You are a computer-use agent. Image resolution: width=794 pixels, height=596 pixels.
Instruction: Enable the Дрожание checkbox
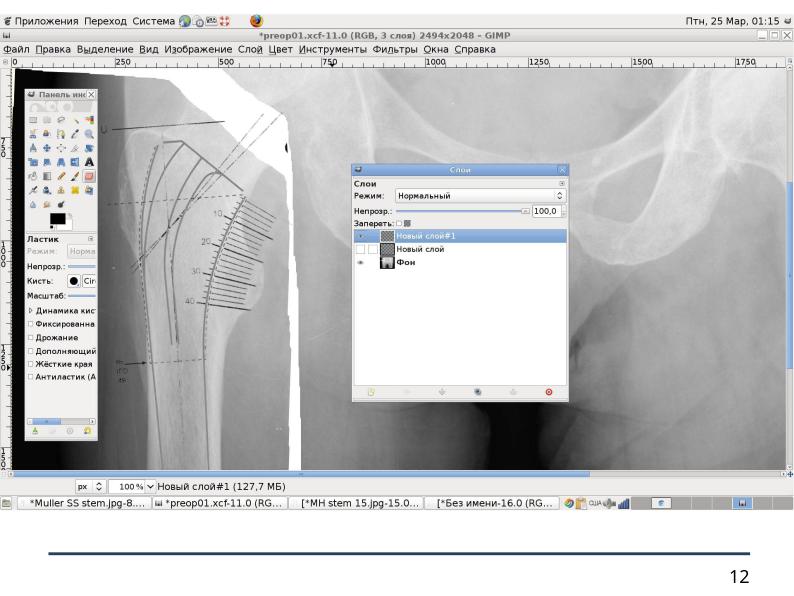click(x=31, y=338)
